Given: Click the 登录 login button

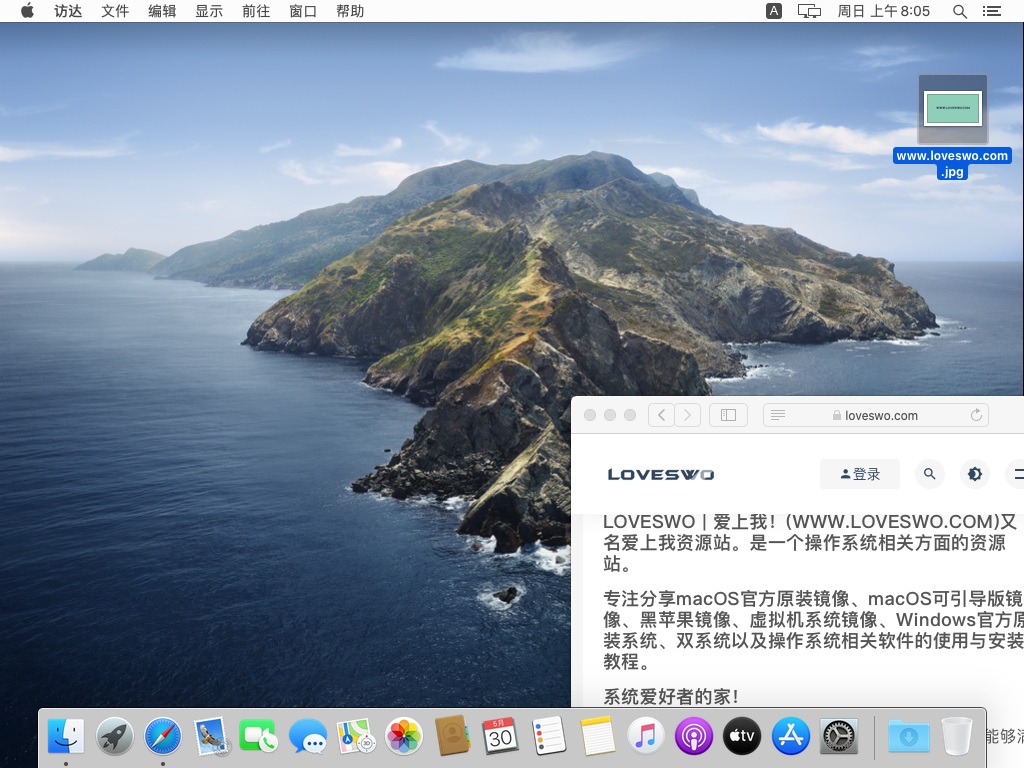Looking at the screenshot, I should pos(859,474).
